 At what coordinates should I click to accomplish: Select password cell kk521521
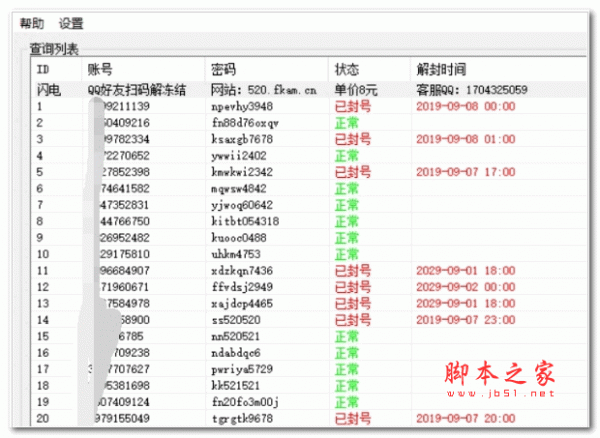[236, 386]
